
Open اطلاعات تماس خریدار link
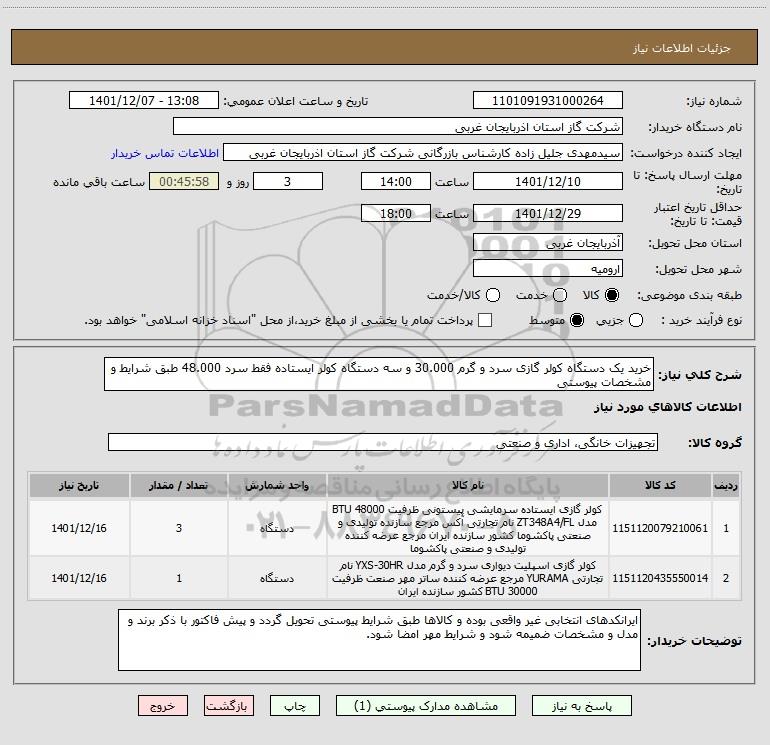(165, 153)
